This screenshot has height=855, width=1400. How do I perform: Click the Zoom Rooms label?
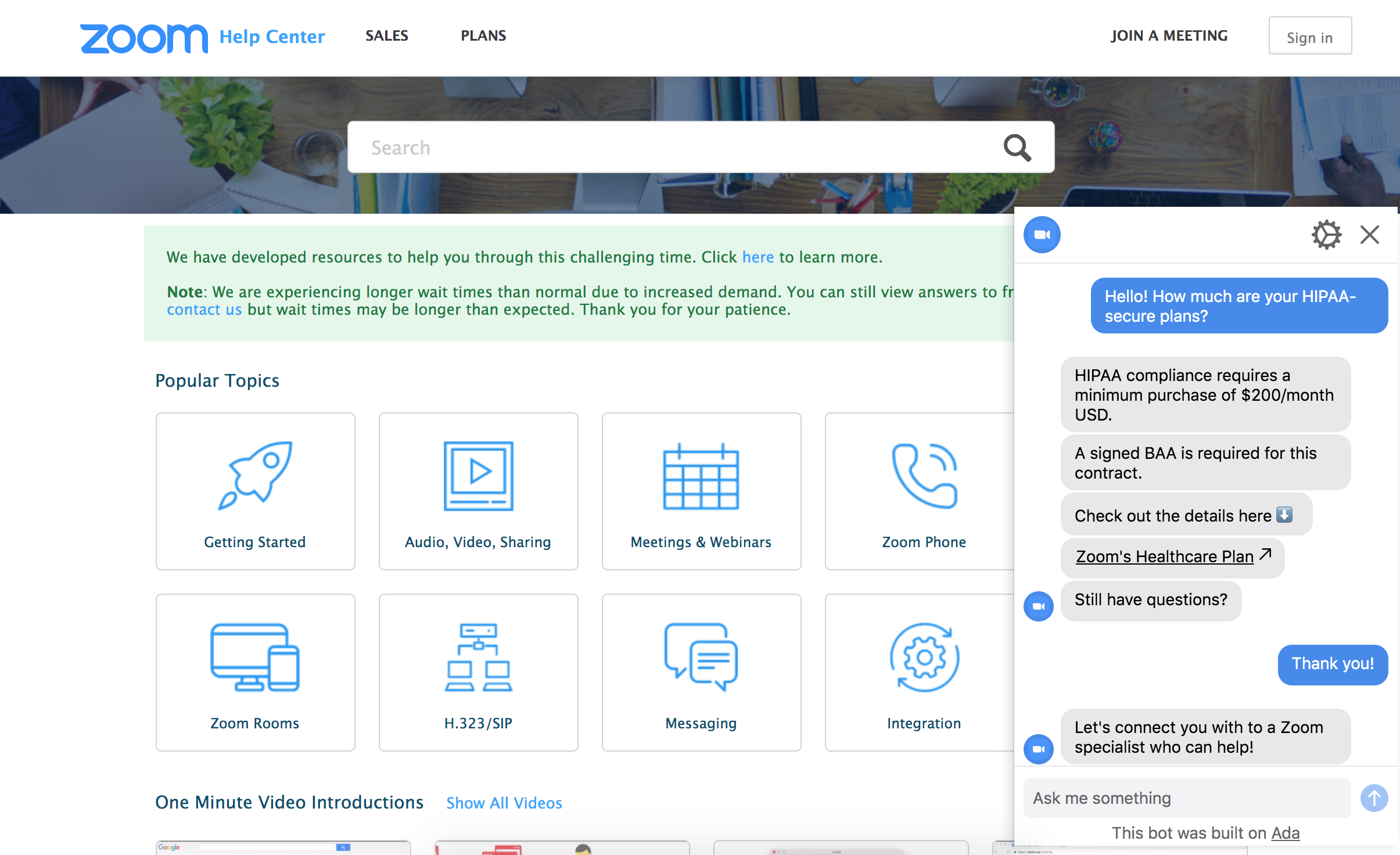click(x=255, y=723)
